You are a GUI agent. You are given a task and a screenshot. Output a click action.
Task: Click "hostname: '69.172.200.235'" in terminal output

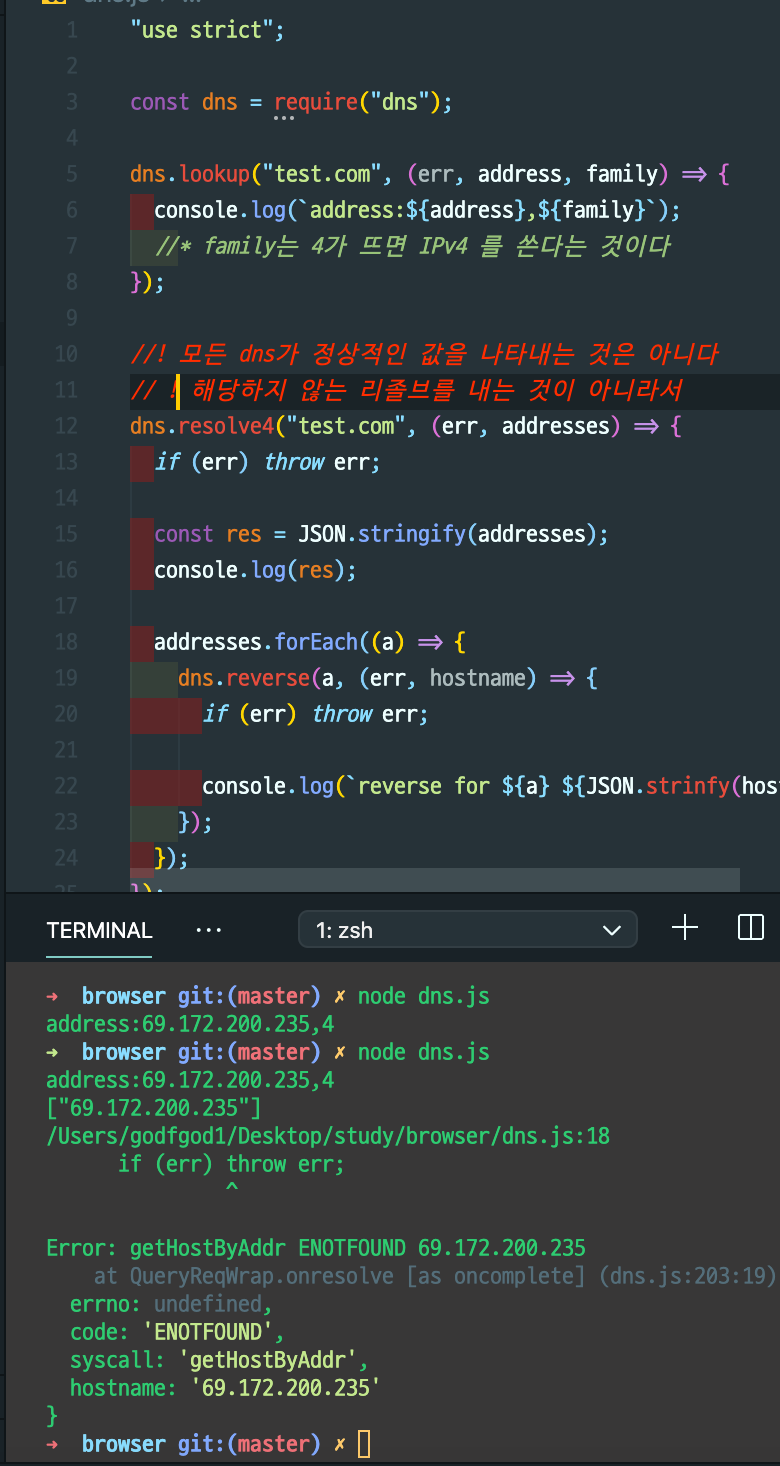(226, 1388)
